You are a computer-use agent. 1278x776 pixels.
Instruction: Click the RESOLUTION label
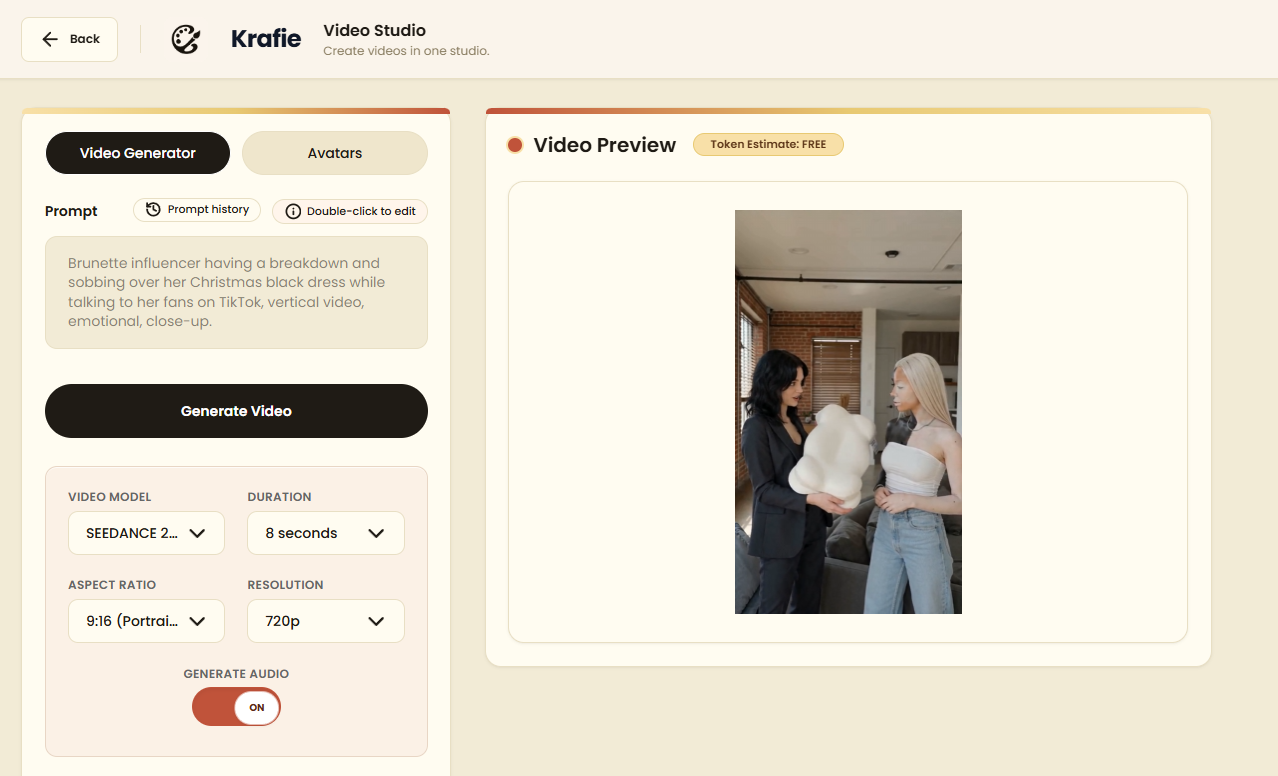pos(286,585)
